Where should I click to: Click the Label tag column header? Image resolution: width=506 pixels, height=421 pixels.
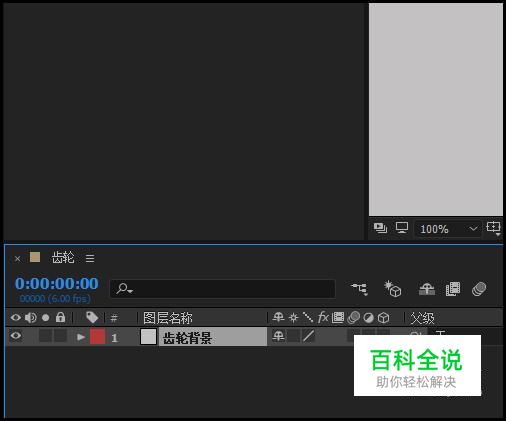coord(92,317)
